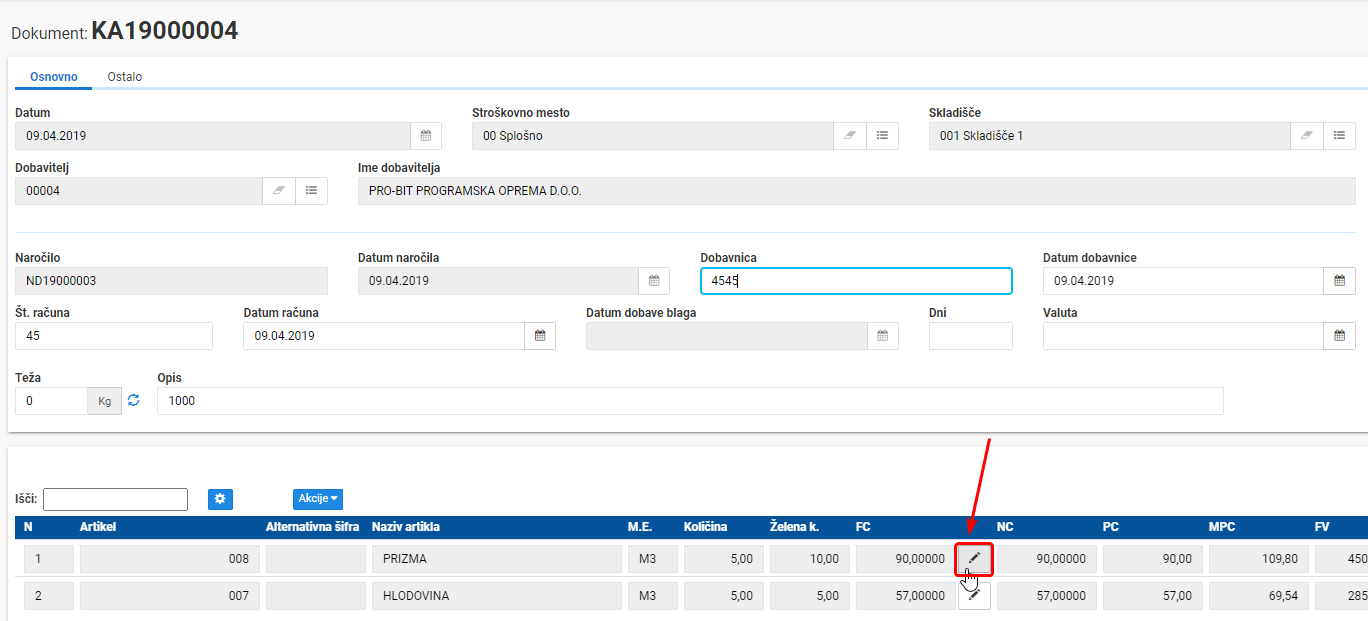This screenshot has height=621, width=1368.
Task: Click the Dni input field
Action: (971, 336)
